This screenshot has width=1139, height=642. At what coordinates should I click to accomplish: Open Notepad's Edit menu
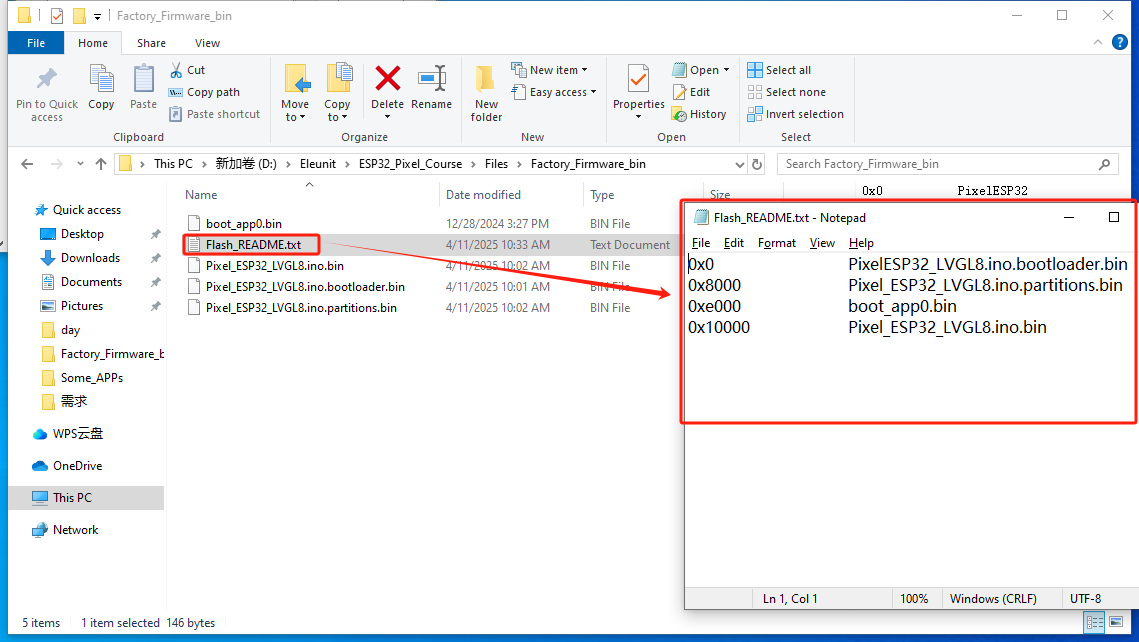click(x=734, y=243)
